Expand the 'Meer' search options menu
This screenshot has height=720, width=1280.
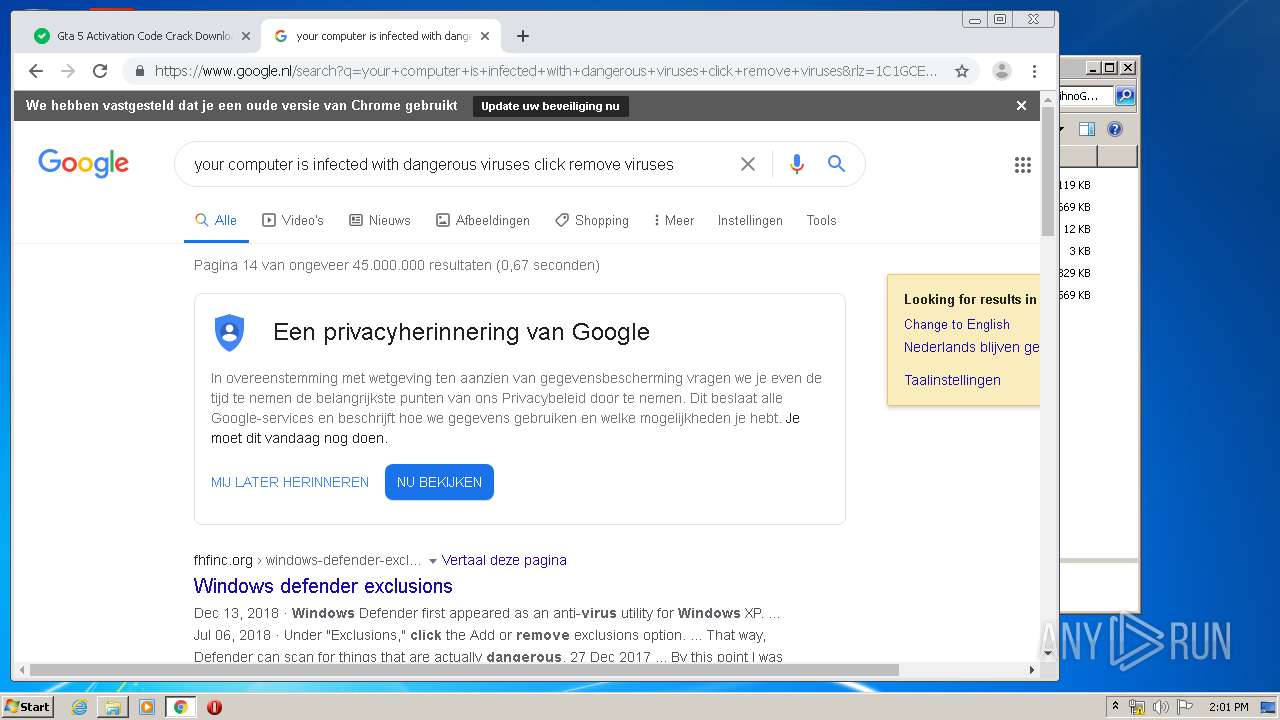(x=674, y=220)
